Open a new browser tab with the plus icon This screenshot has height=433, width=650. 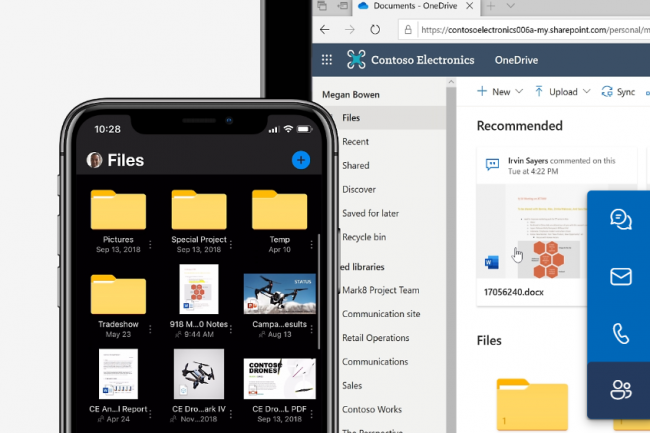491,6
